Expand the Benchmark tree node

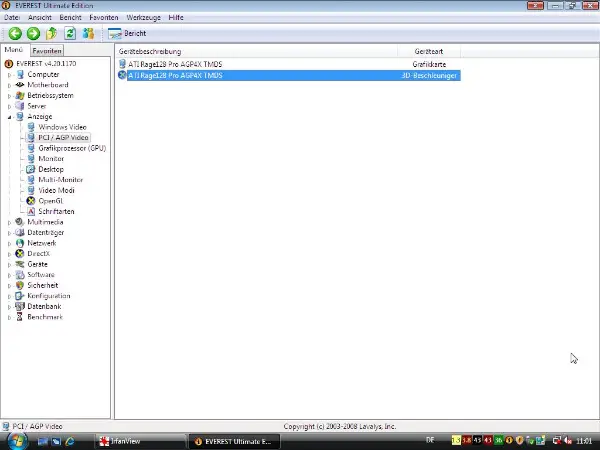pyautogui.click(x=10, y=317)
